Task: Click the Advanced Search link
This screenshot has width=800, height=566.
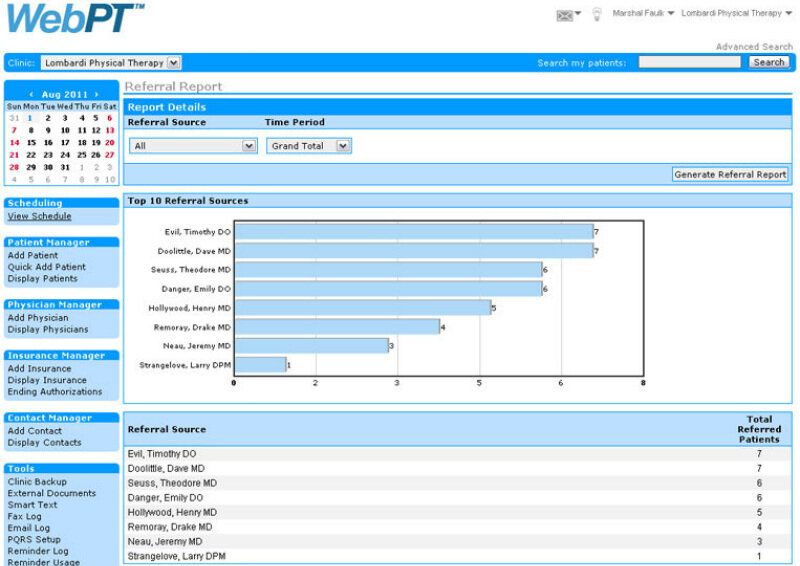Action: click(x=754, y=47)
